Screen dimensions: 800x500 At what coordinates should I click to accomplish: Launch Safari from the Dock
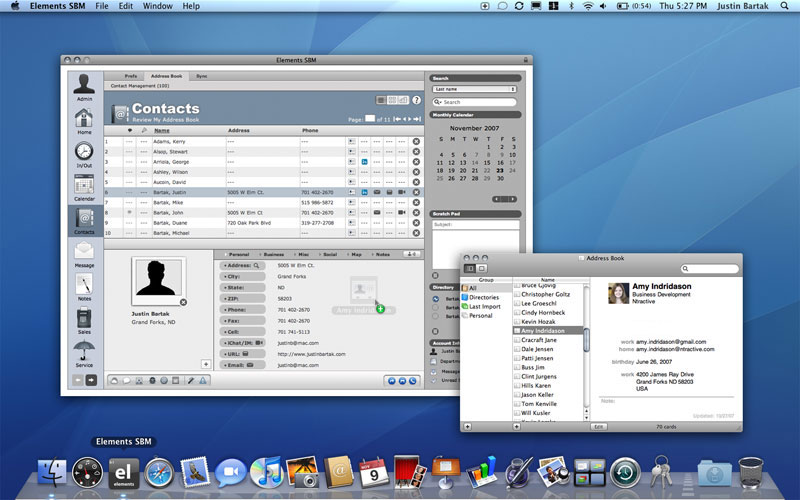point(160,472)
